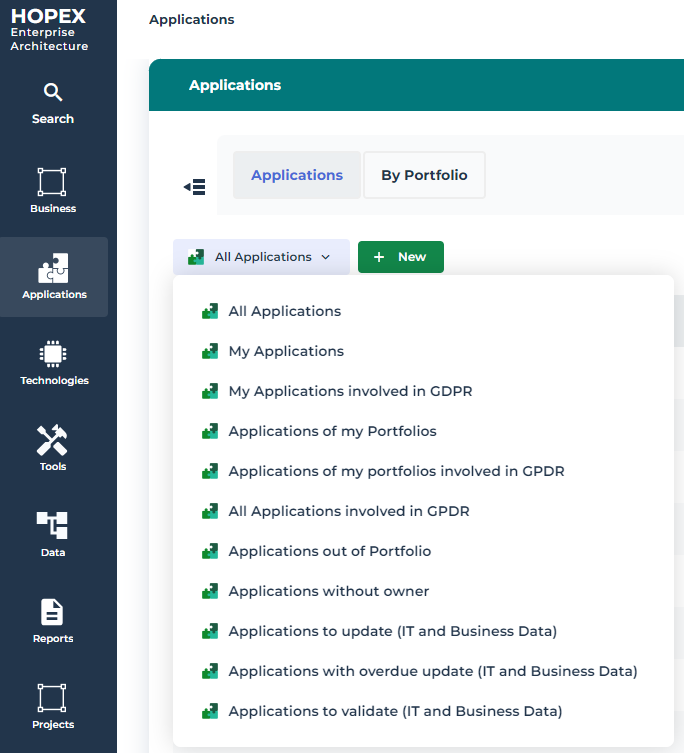The width and height of the screenshot is (684, 753).
Task: Pick Applications without owner option
Action: point(328,591)
